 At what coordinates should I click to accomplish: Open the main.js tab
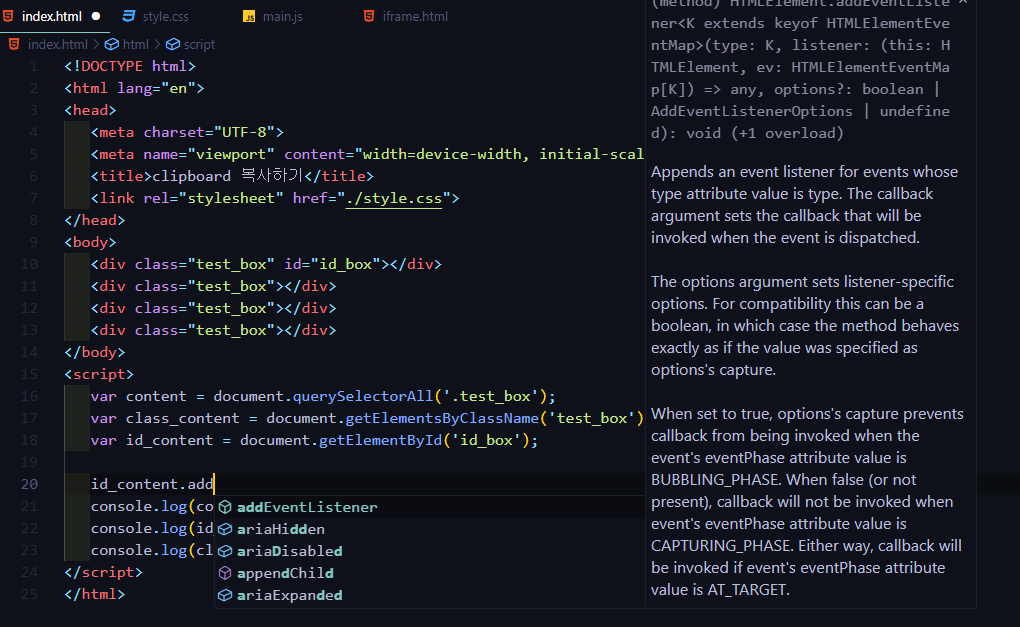(282, 16)
